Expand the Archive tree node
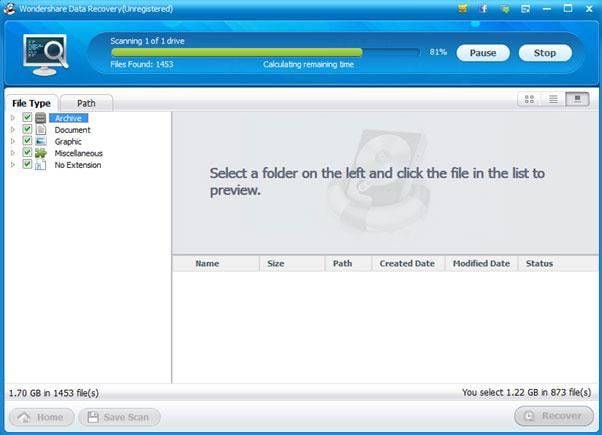 13,118
